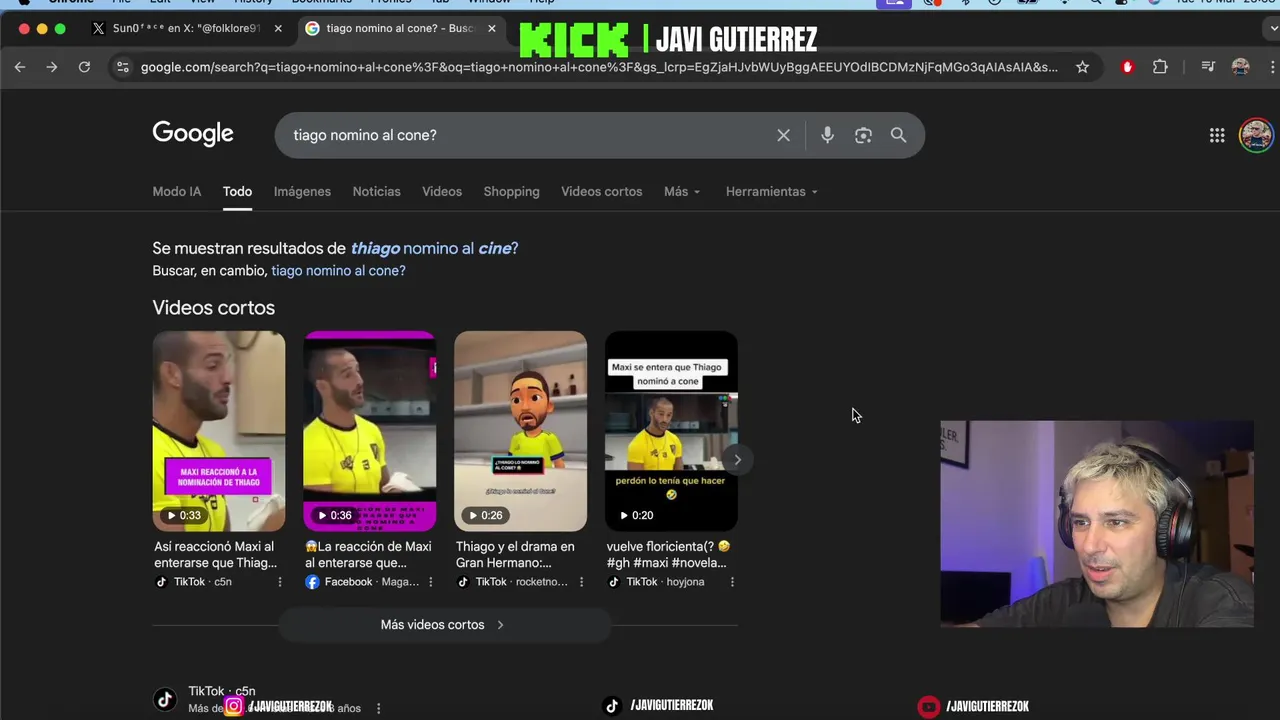
Task: Select the Modo IA tab
Action: coord(177,191)
